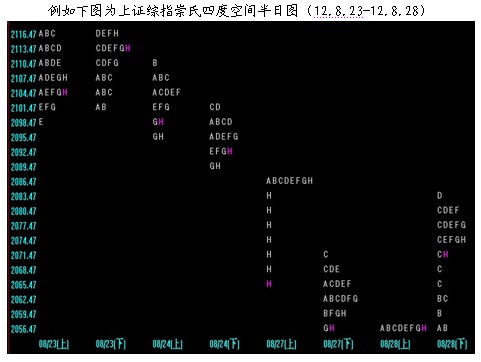Click the ABCDEFGH row in 08/28 morning
Viewport: 481px width, 362px height.
403,328
